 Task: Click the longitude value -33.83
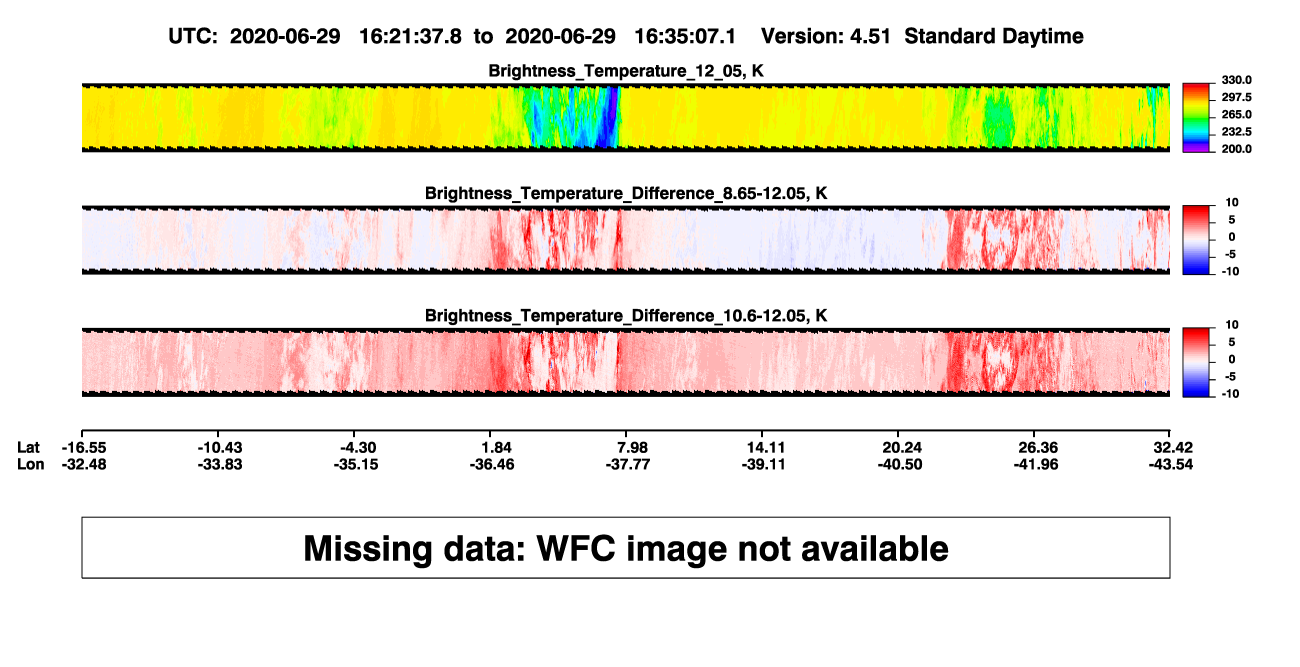(x=221, y=464)
